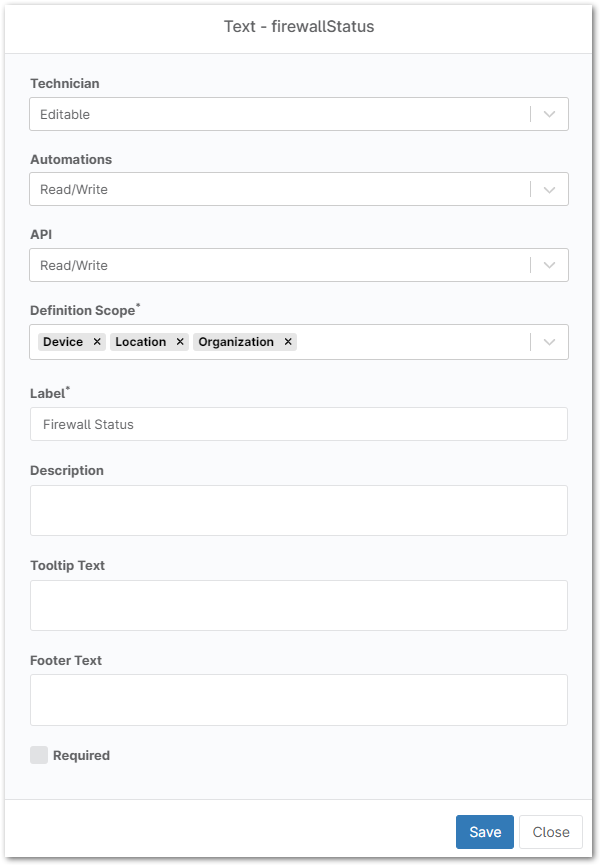Click the Required label text
Image resolution: width=601 pixels, height=866 pixels.
pyautogui.click(x=81, y=756)
